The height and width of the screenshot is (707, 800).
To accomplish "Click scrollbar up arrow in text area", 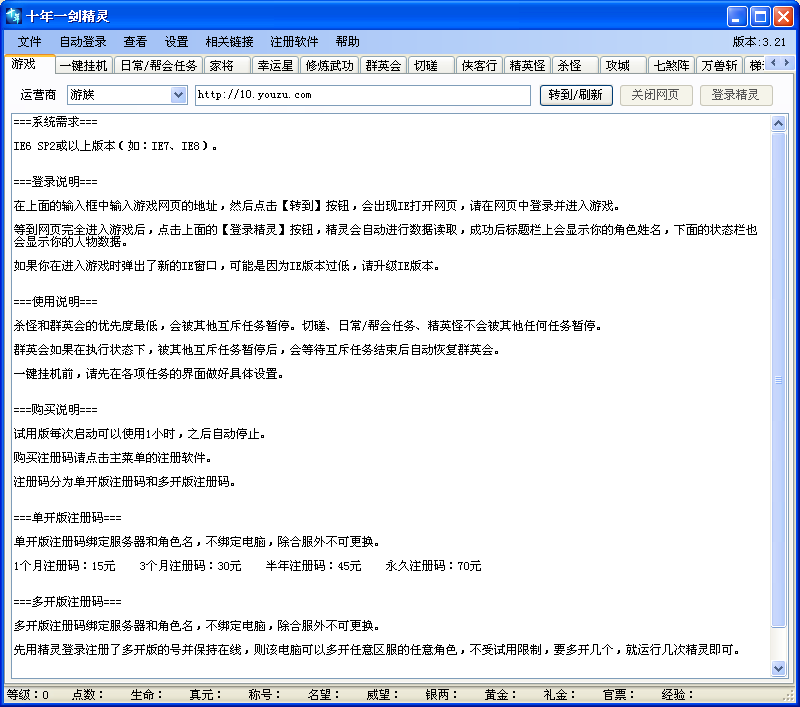I will pos(779,123).
